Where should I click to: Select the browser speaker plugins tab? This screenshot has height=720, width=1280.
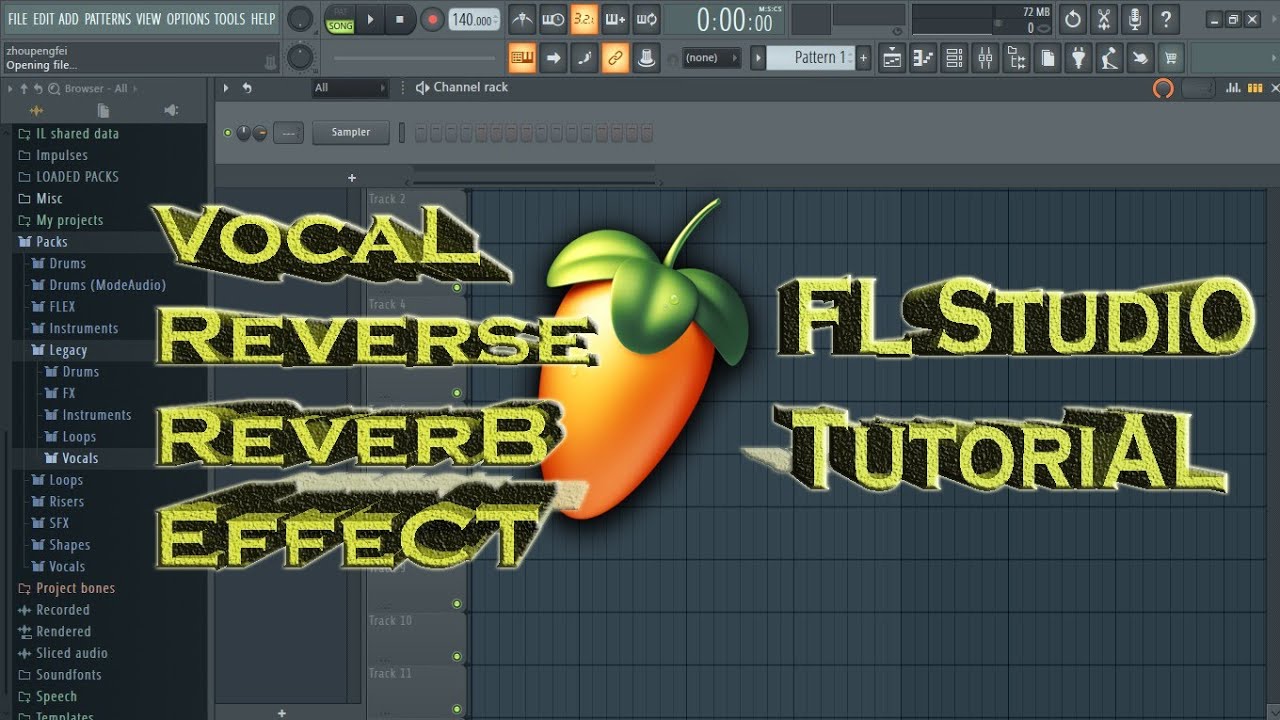(171, 110)
